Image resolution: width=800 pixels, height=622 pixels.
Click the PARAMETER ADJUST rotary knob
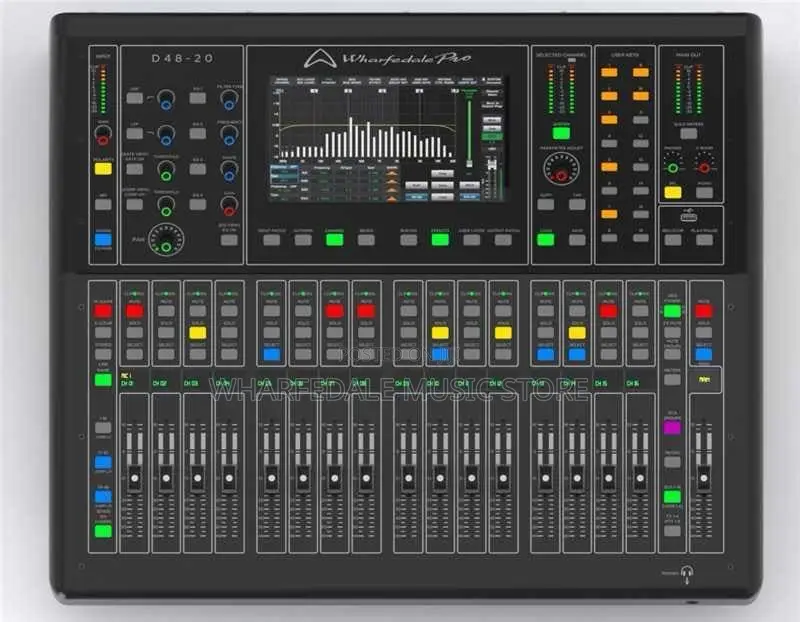(561, 169)
